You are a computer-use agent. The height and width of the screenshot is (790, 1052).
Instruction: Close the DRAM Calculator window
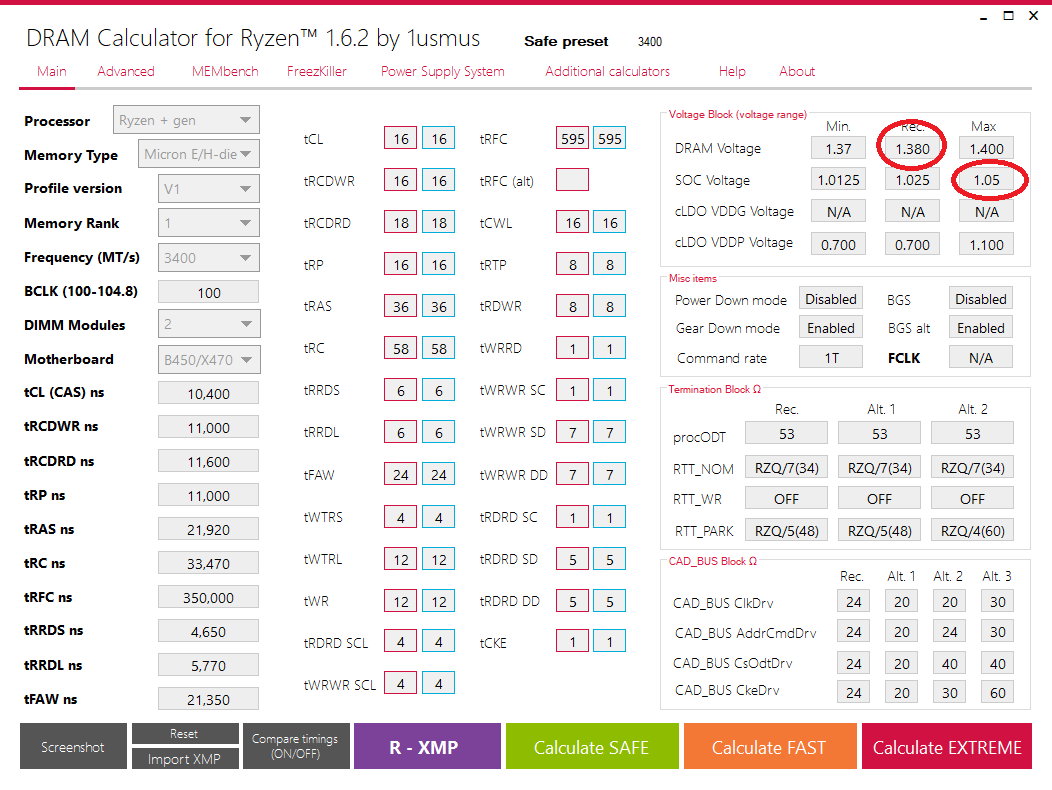[1033, 15]
